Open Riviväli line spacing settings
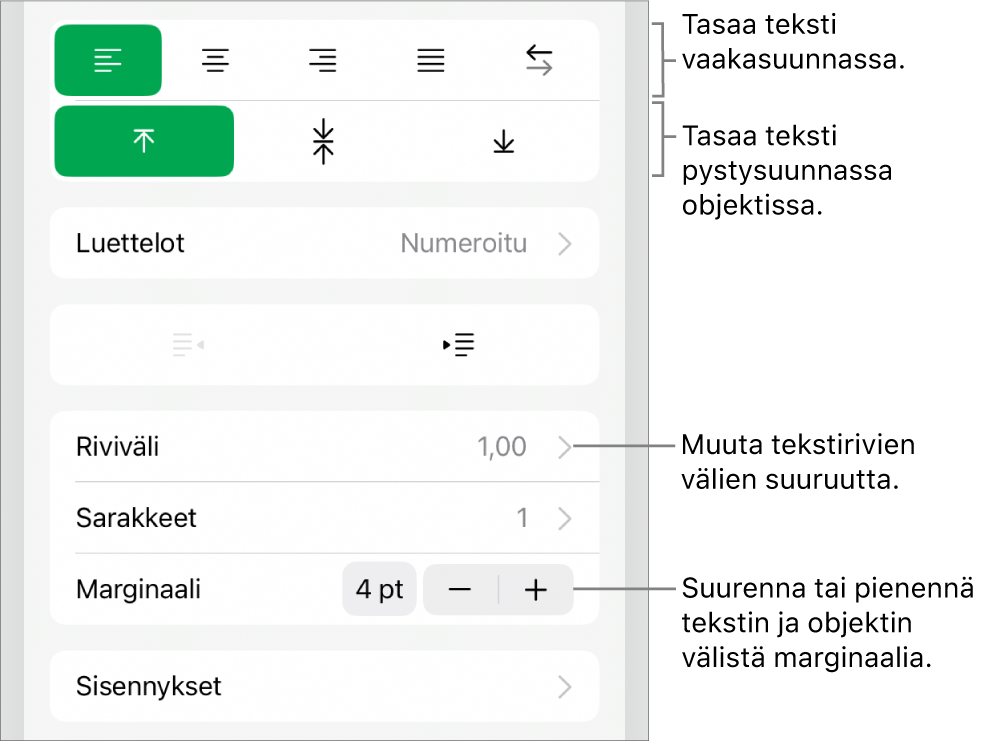 pos(325,447)
